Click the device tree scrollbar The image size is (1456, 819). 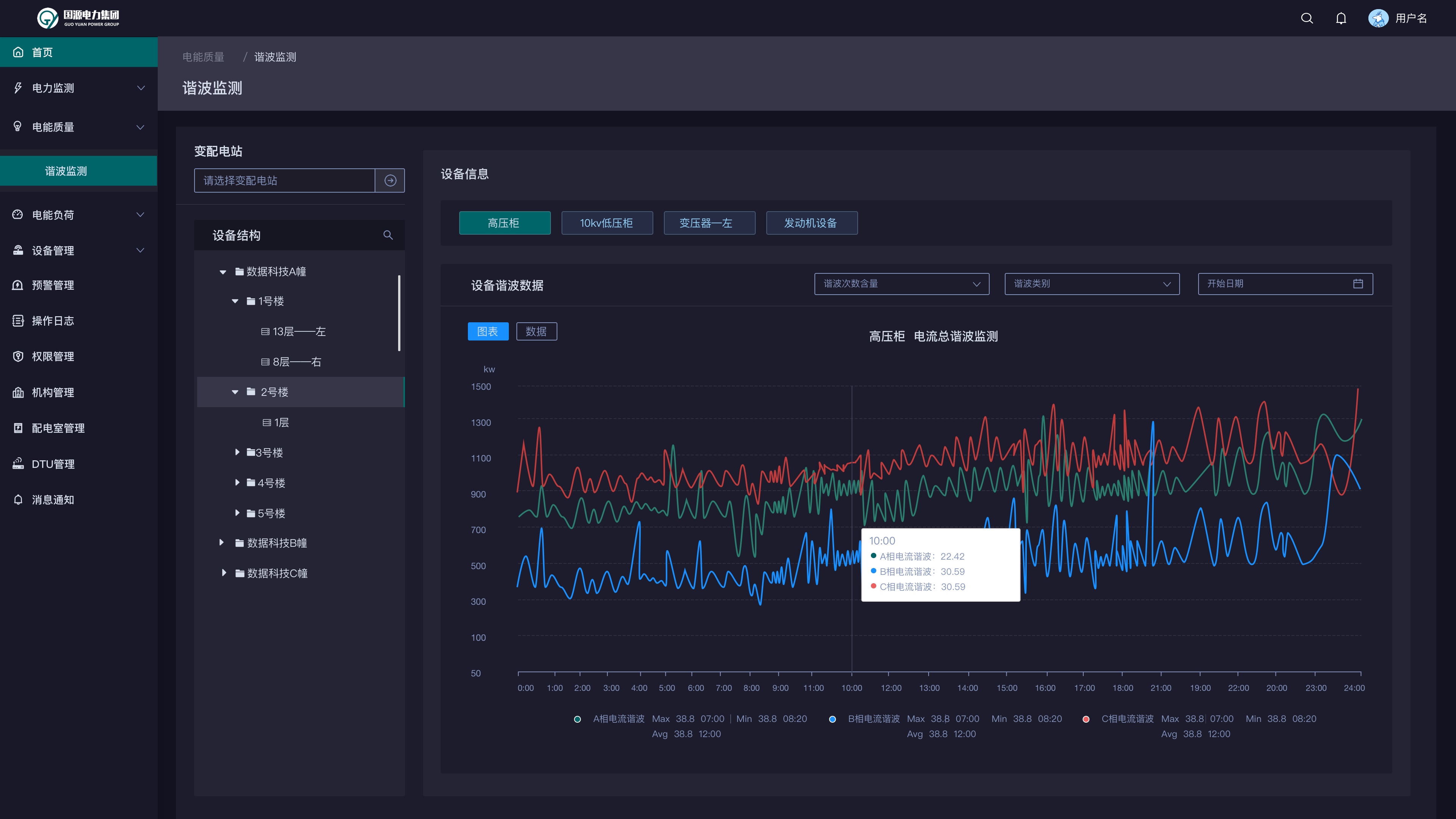(399, 313)
